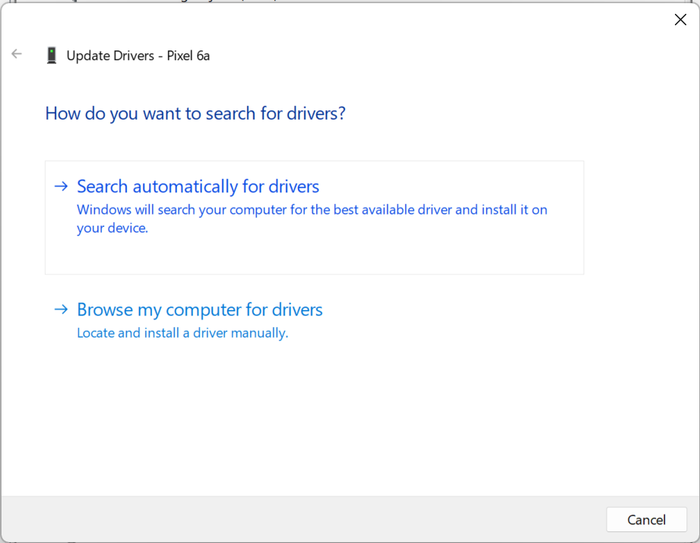Click 'Locate and install a driver manually' text

tap(183, 333)
